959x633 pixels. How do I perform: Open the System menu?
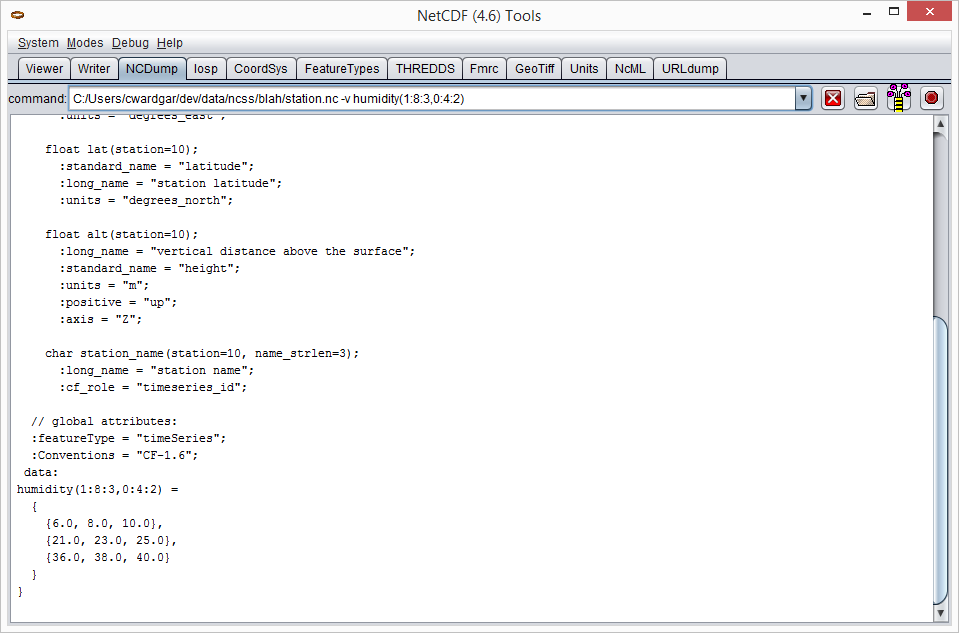(x=38, y=43)
